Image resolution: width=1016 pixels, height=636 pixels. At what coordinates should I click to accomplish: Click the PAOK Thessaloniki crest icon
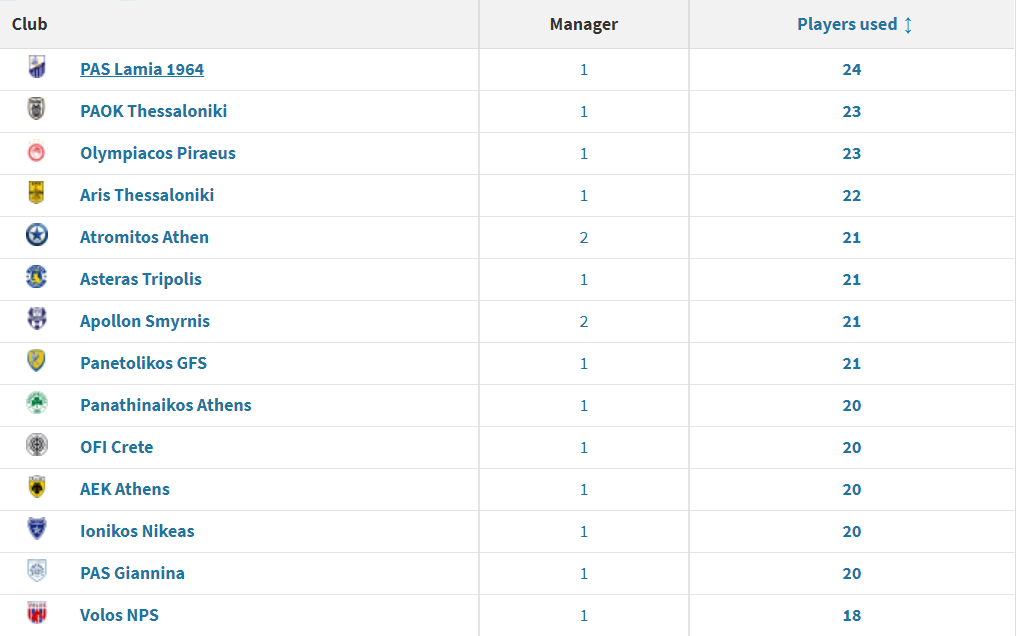click(x=37, y=109)
